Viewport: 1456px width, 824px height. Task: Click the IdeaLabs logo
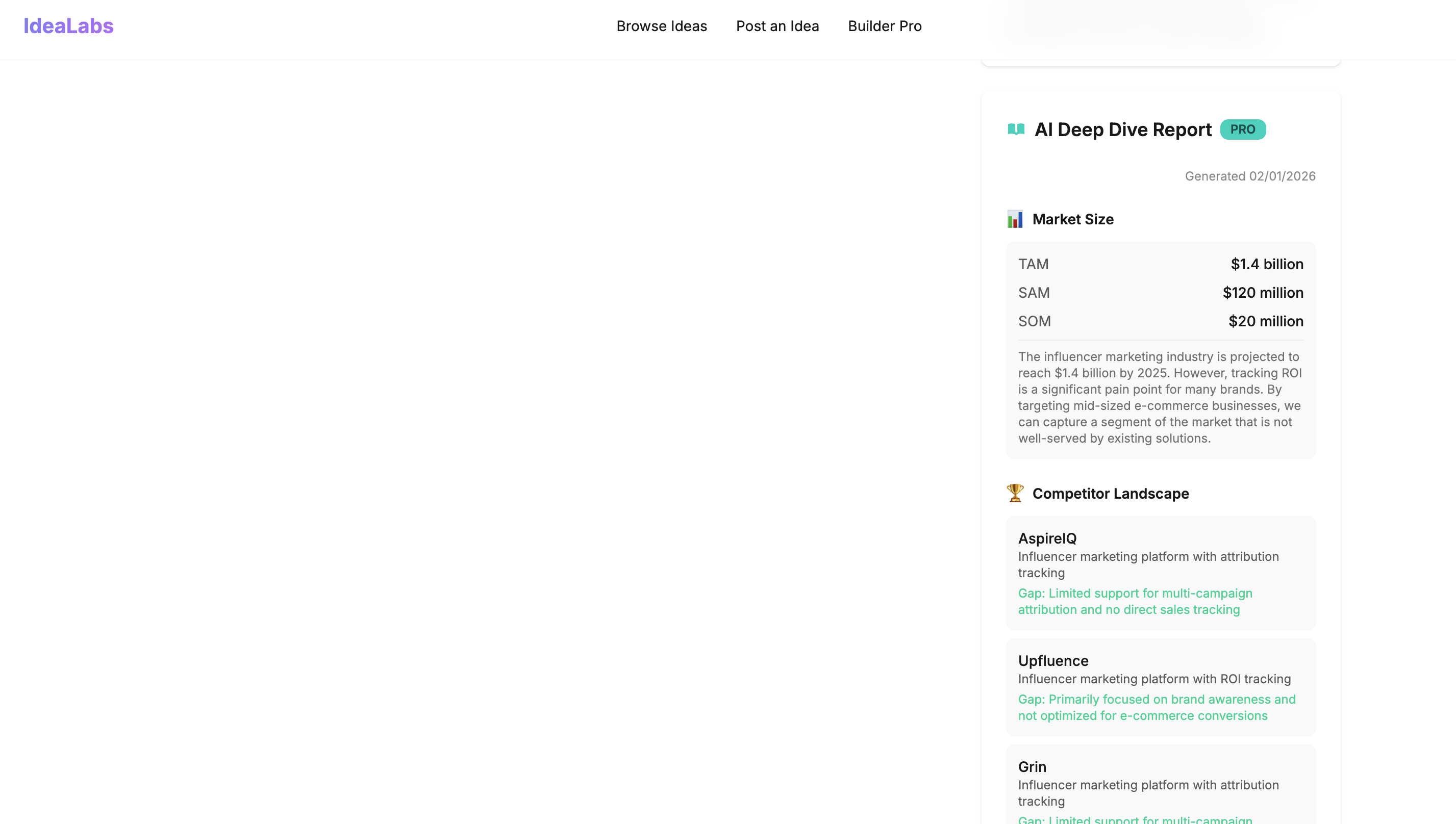68,25
